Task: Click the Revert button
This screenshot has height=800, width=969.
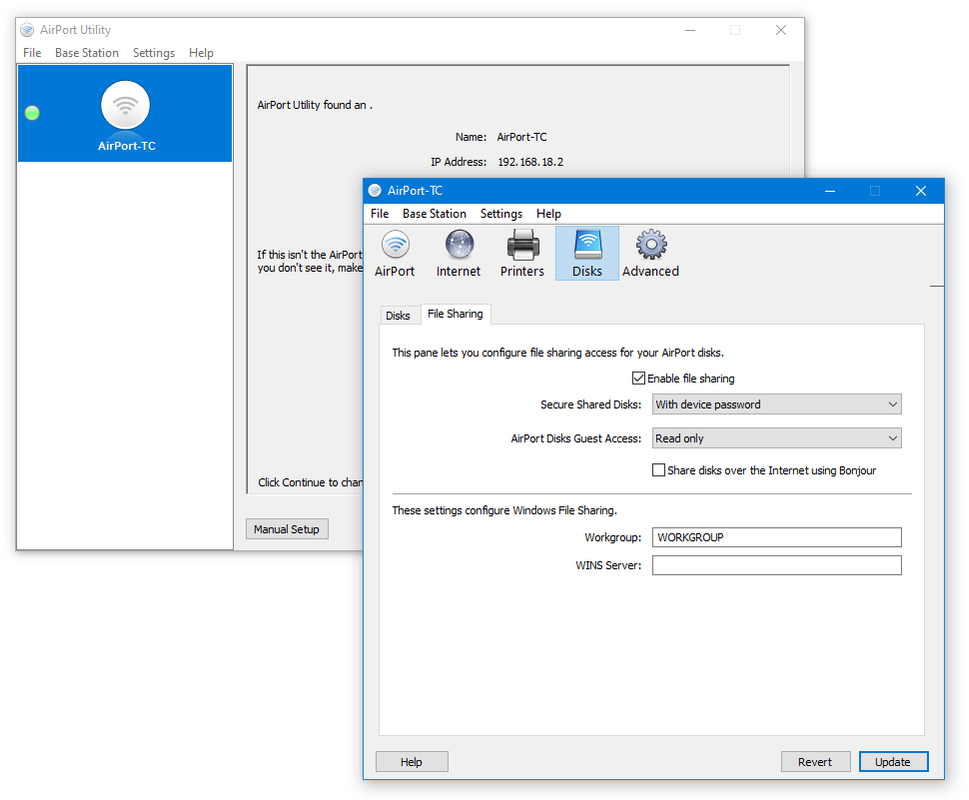Action: click(815, 762)
